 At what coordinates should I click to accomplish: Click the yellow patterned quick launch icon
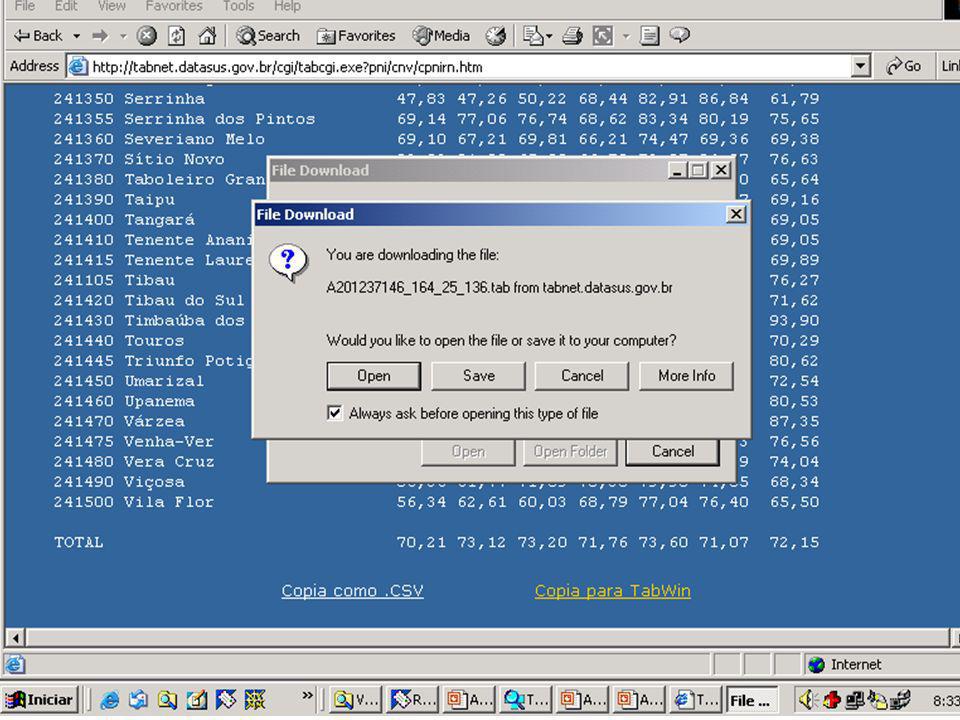(x=255, y=700)
